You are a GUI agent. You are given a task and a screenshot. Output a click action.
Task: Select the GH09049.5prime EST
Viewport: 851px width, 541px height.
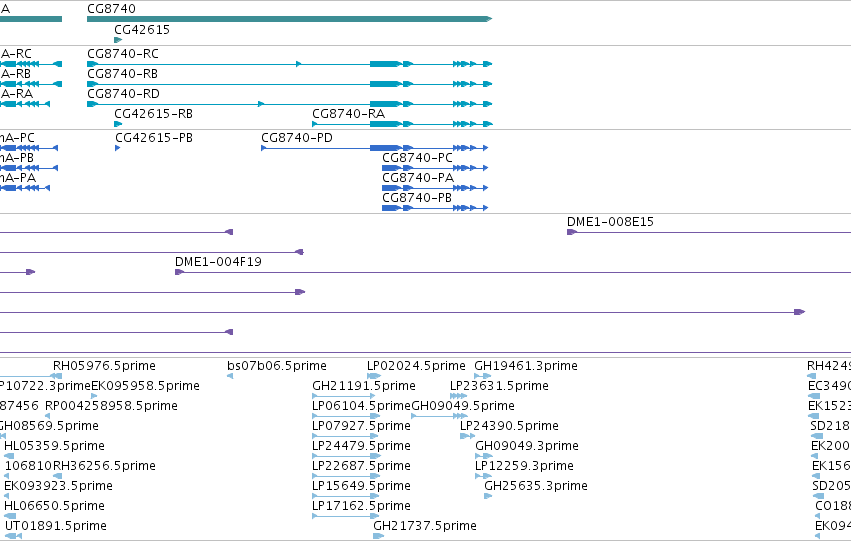pos(440,416)
